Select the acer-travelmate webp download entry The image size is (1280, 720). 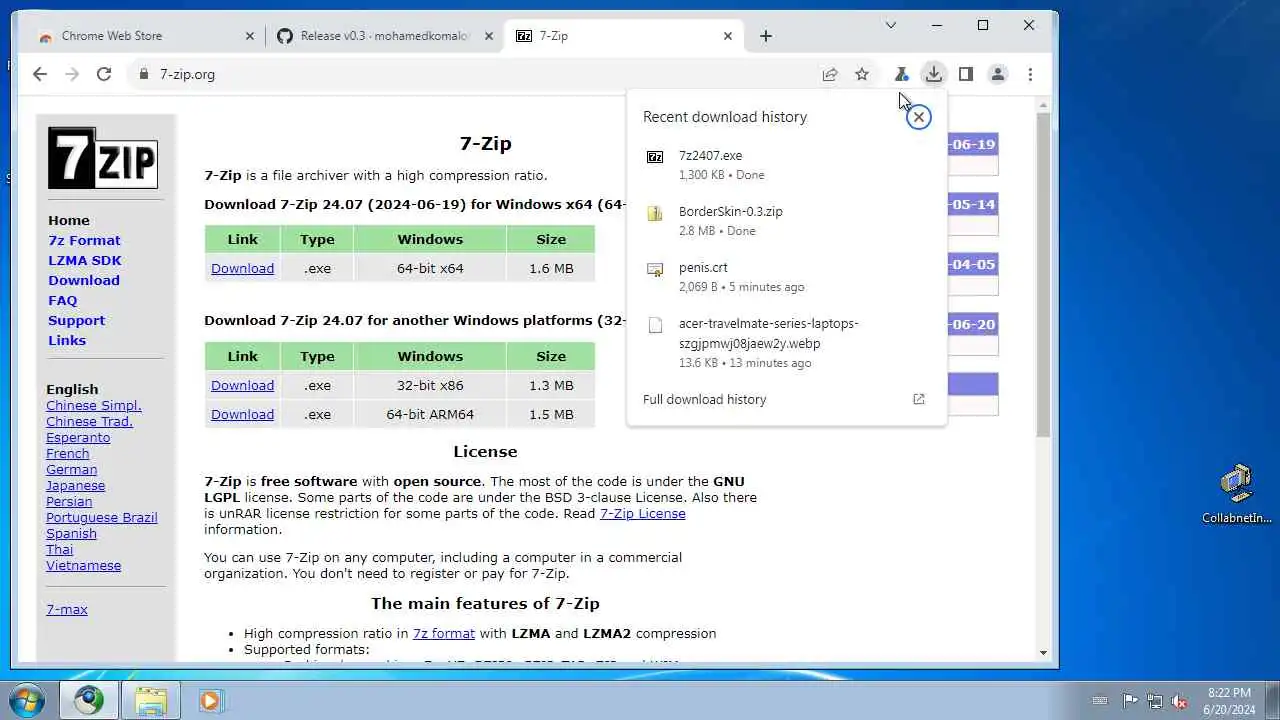(x=787, y=343)
